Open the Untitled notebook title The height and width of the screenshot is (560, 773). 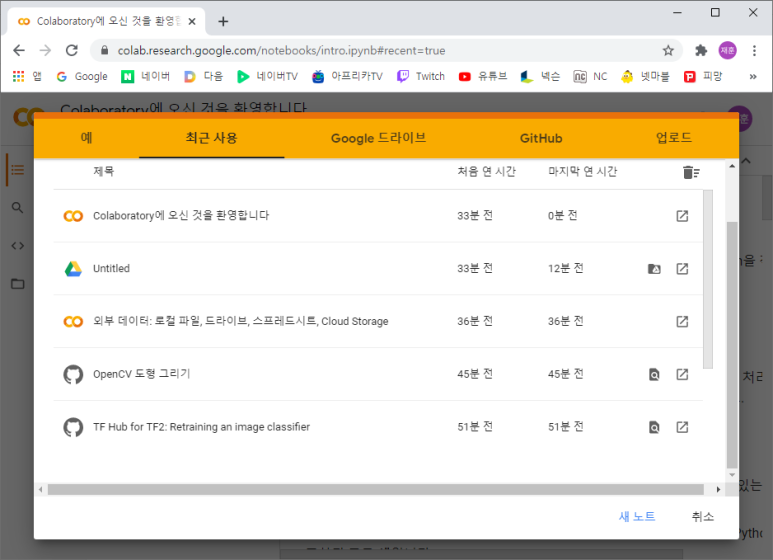click(x=111, y=269)
